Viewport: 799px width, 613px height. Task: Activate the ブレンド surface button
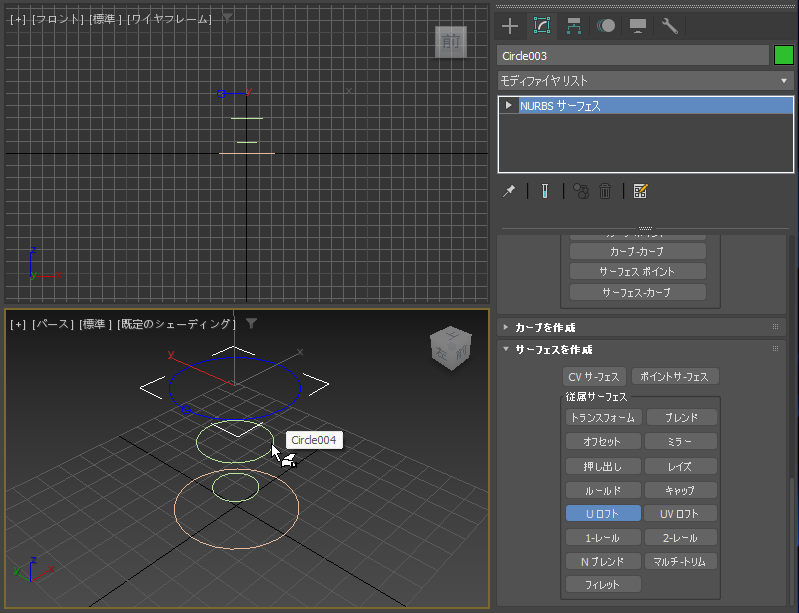(x=681, y=418)
